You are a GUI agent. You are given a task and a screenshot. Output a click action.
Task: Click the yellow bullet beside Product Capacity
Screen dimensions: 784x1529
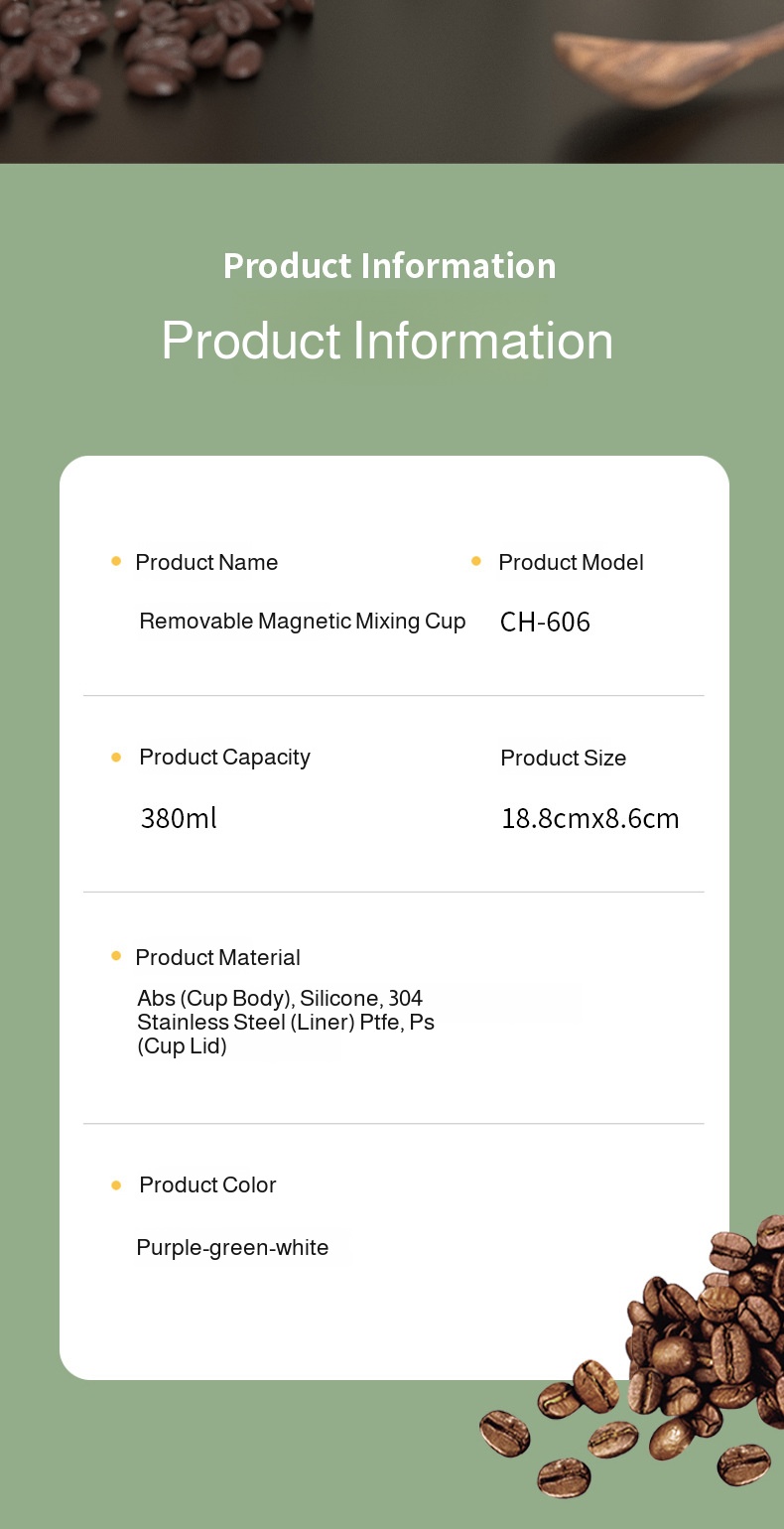116,758
